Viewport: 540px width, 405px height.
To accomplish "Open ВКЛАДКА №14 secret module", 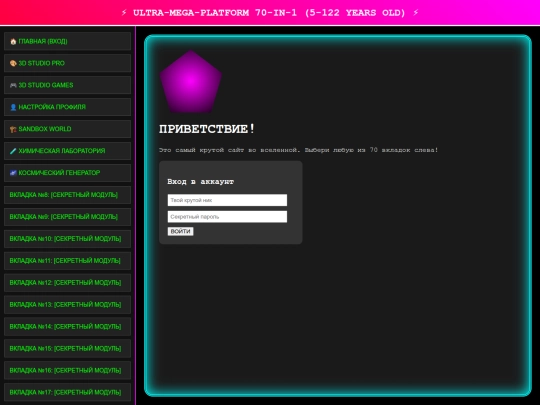I will 68,326.
